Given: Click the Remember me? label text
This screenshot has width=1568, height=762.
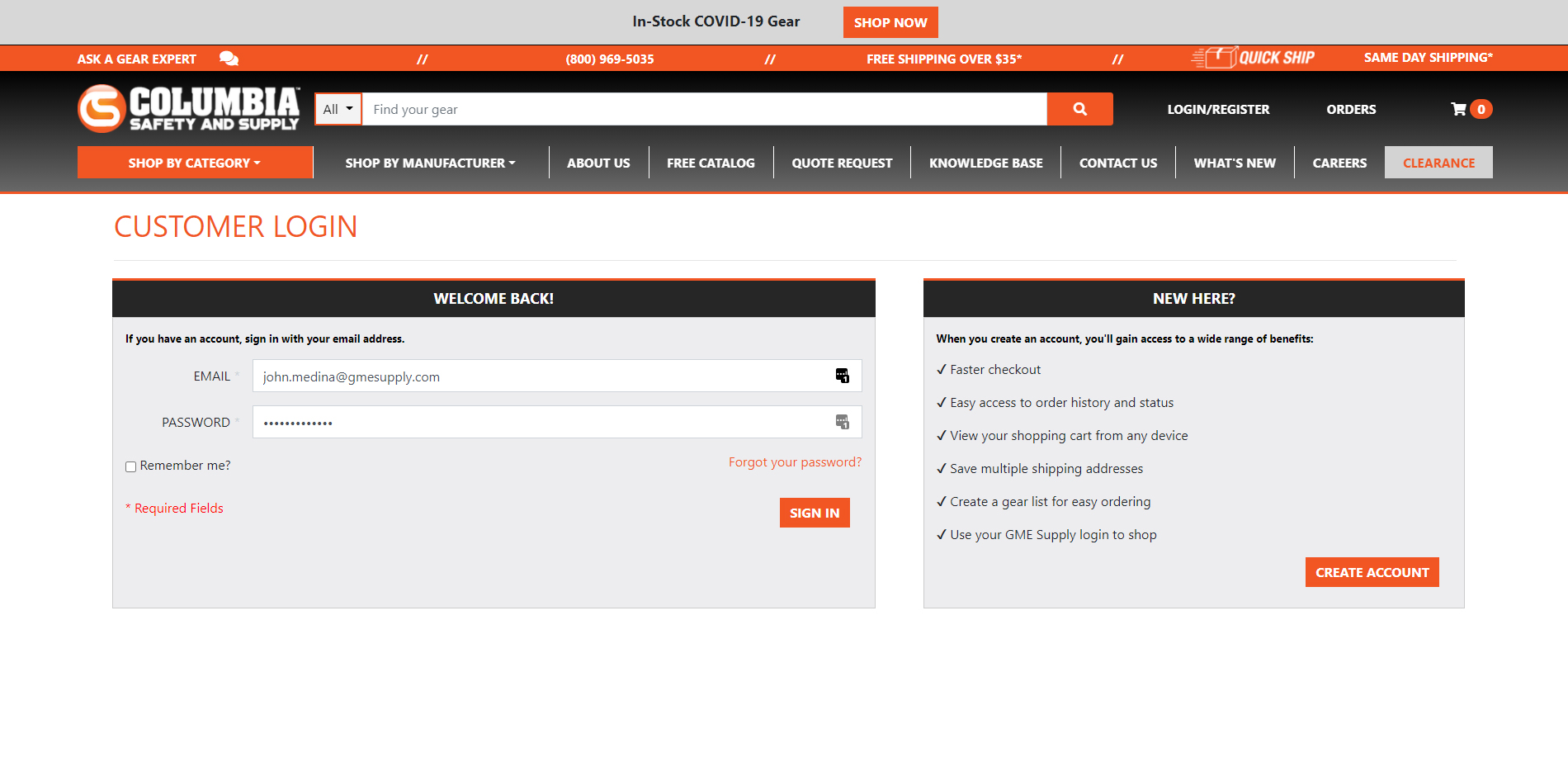Looking at the screenshot, I should click(x=185, y=466).
